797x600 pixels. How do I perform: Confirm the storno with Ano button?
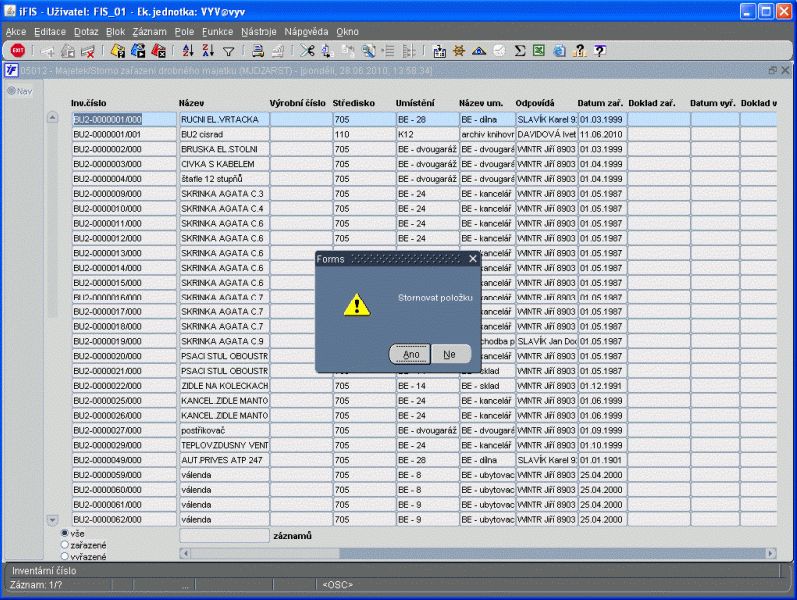click(410, 354)
